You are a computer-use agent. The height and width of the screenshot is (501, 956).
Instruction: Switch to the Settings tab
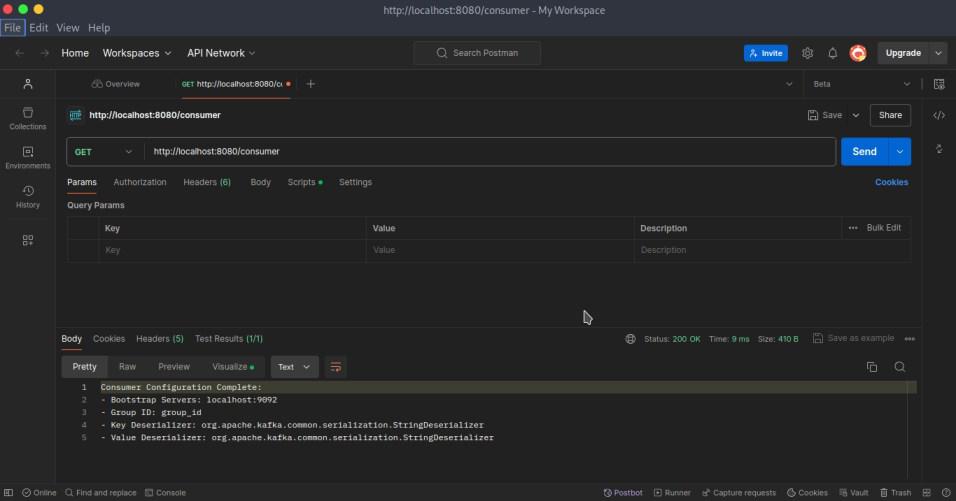(x=355, y=182)
